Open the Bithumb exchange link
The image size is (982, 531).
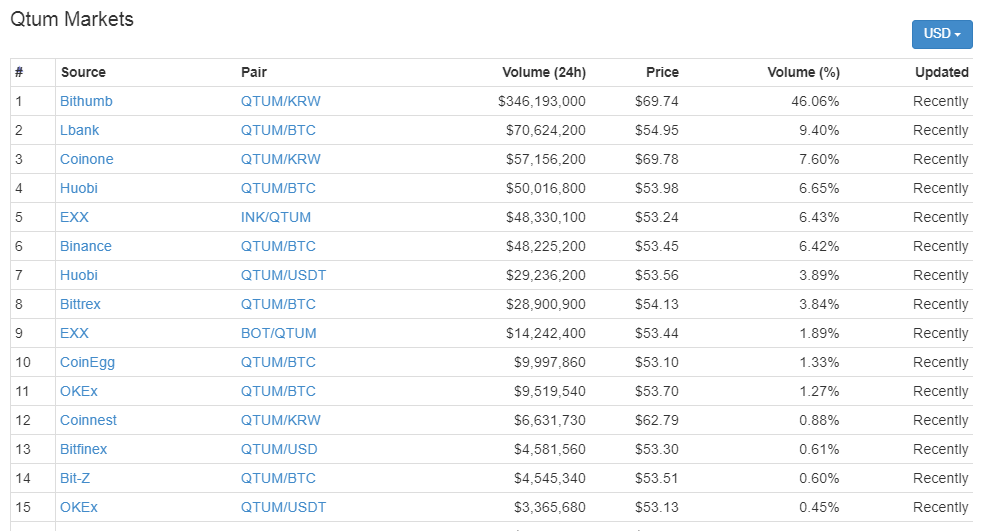(x=86, y=101)
